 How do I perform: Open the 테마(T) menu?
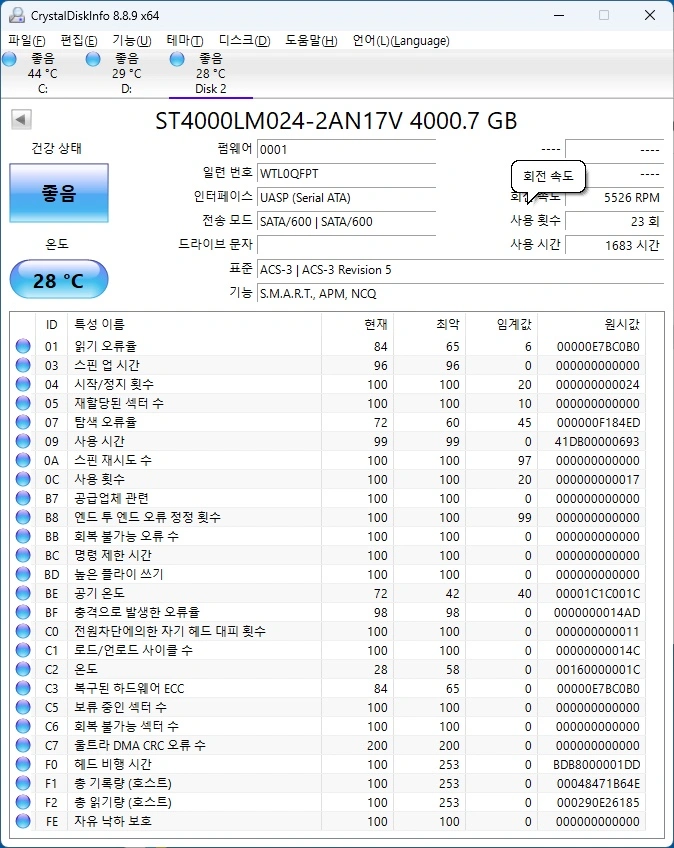pyautogui.click(x=185, y=41)
